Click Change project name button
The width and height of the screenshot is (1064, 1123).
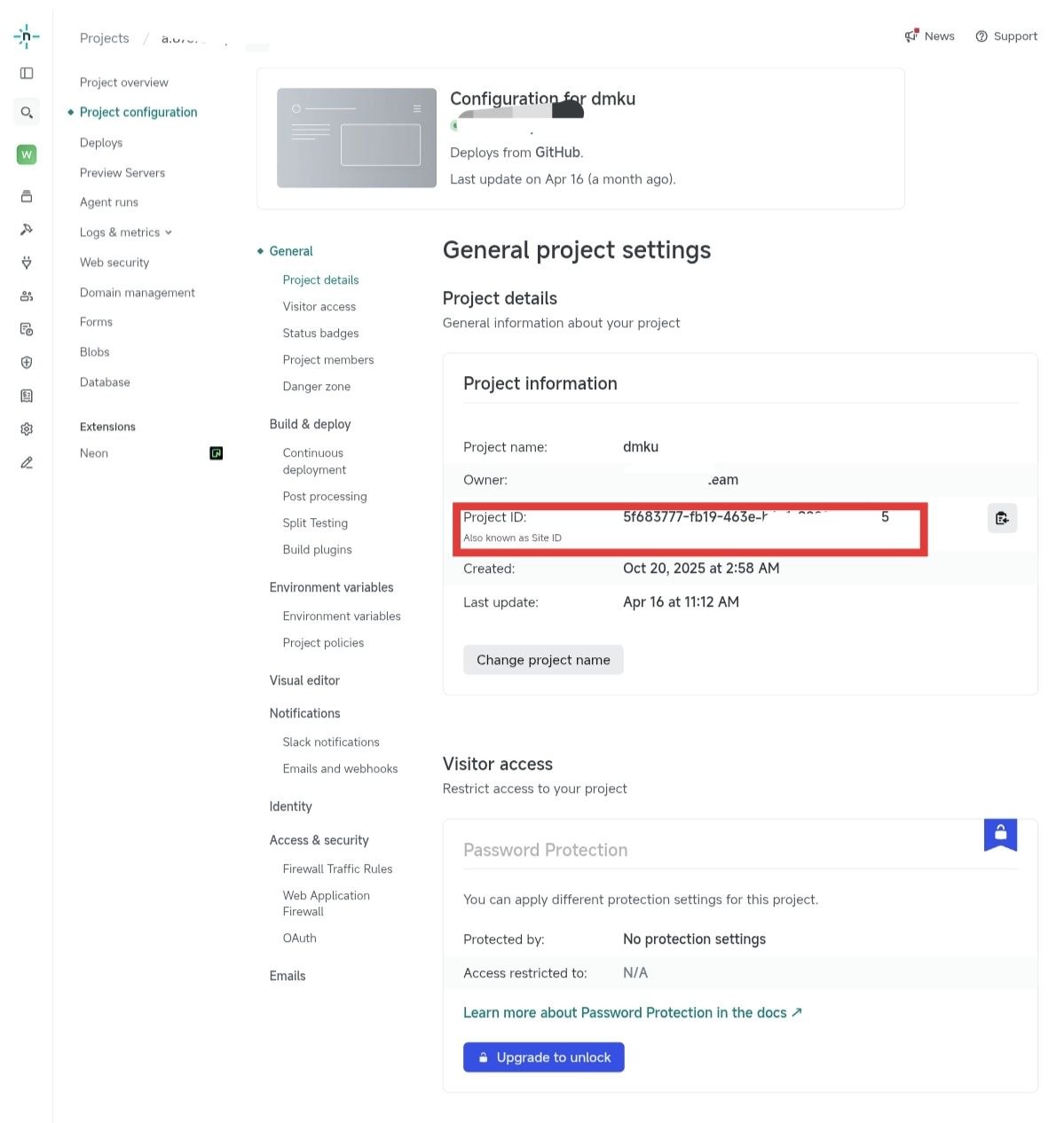[543, 660]
